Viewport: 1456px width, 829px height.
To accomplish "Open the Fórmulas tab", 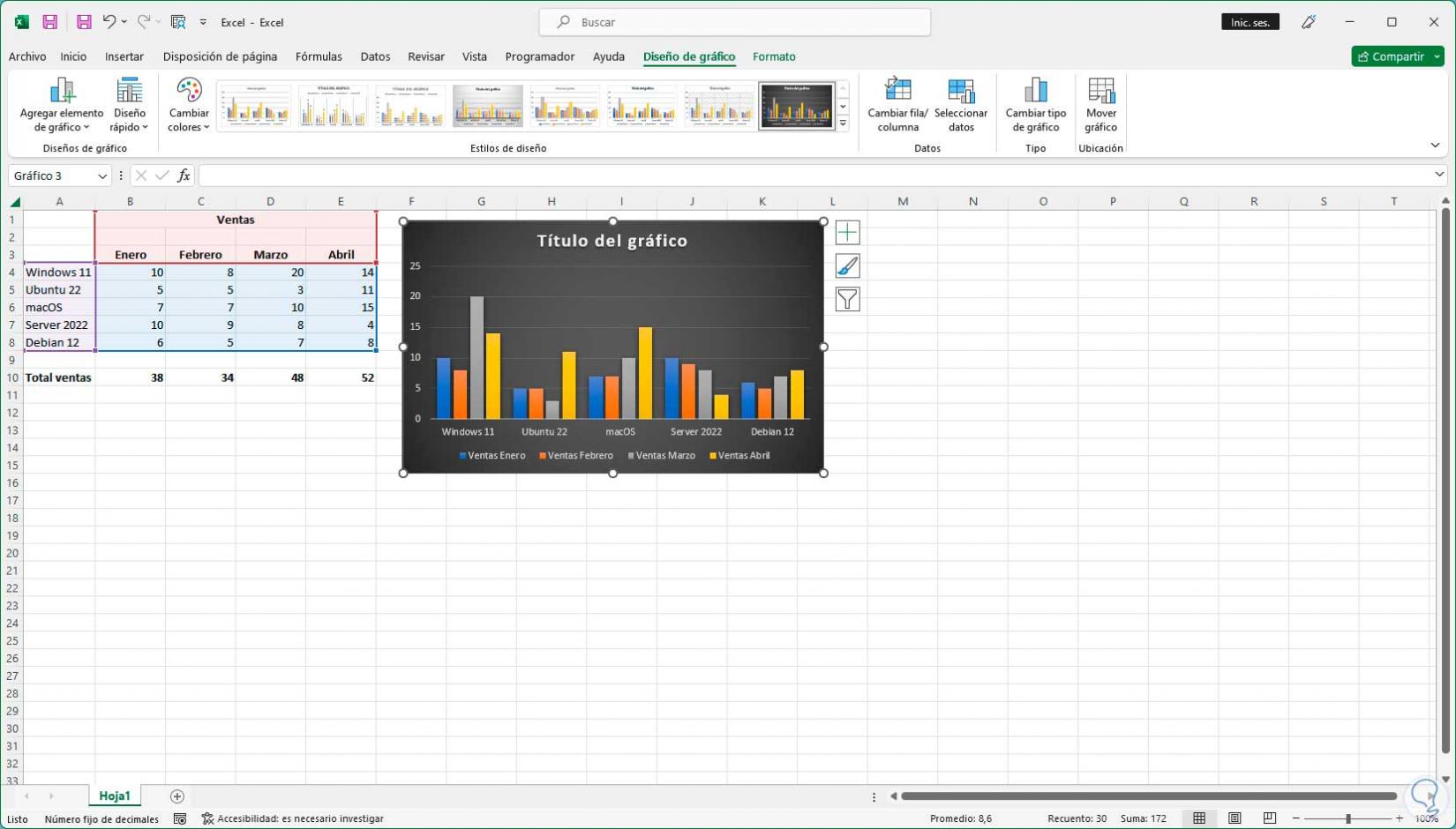I will coord(319,56).
